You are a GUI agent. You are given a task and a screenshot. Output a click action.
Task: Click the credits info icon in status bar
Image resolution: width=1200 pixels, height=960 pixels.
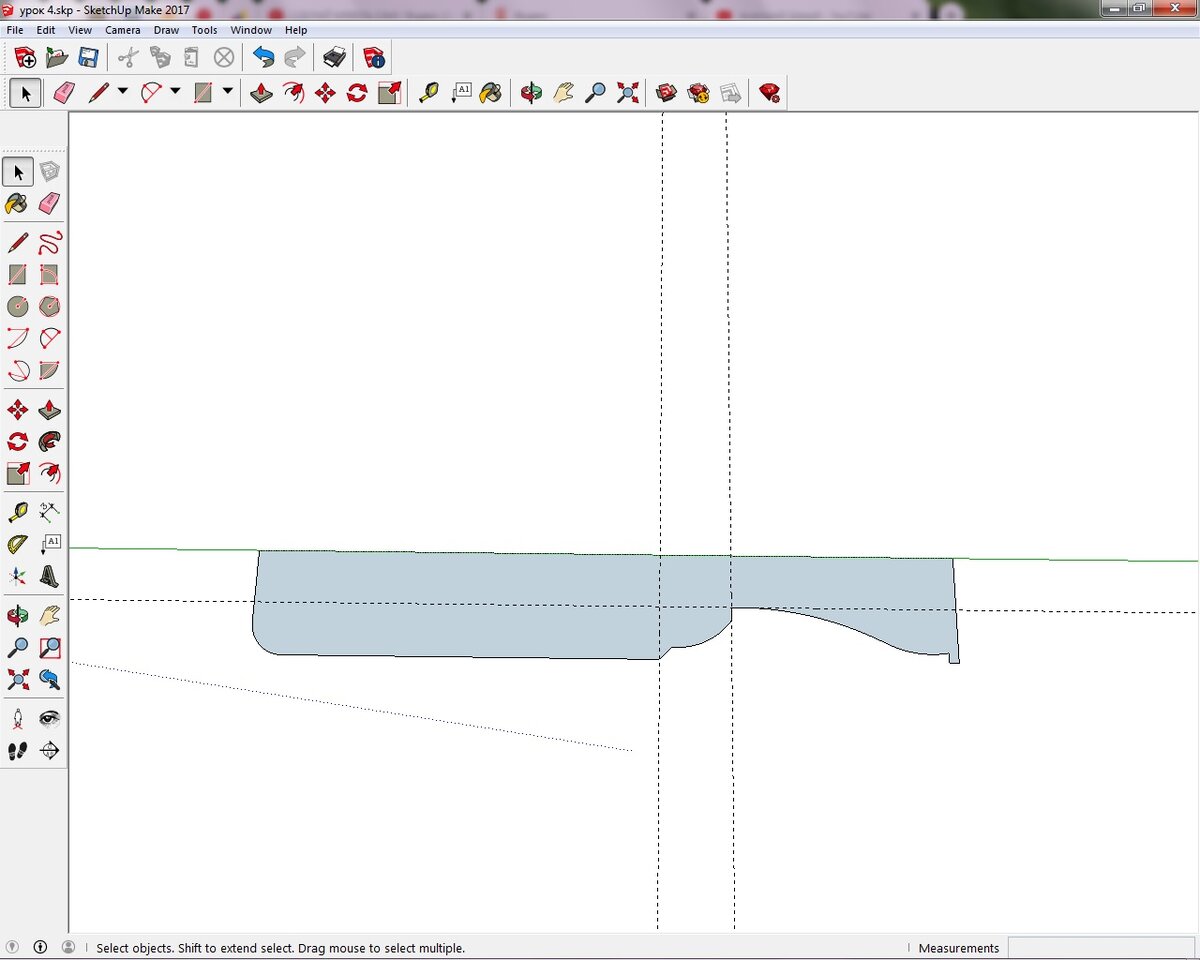(x=40, y=947)
